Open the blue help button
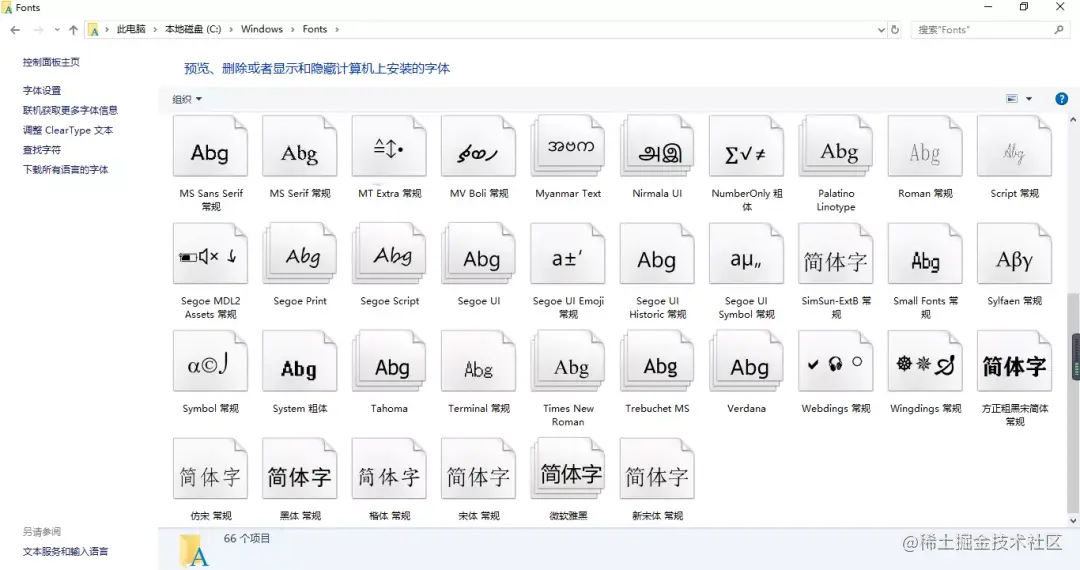Viewport: 1080px width, 570px height. point(1061,98)
